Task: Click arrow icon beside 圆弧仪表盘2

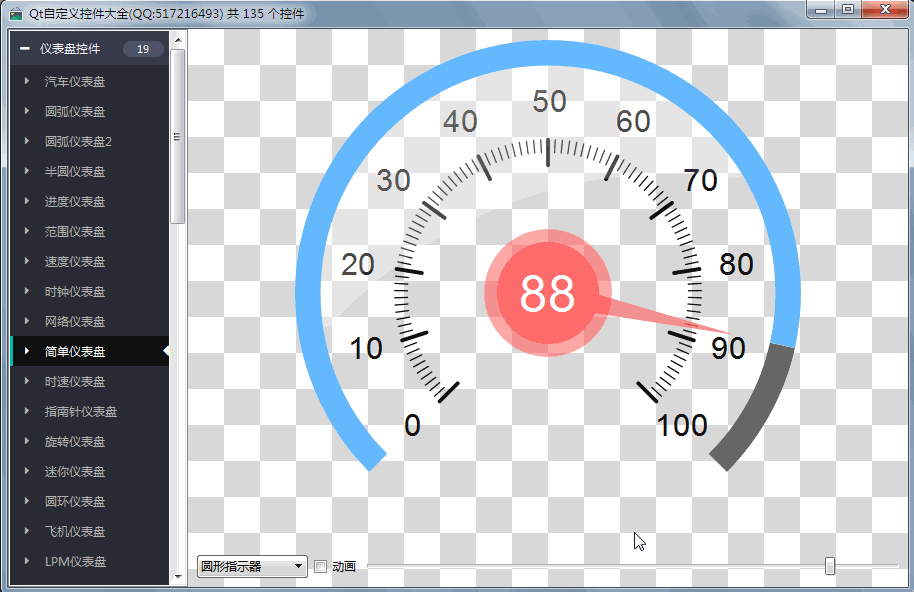Action: pos(27,141)
